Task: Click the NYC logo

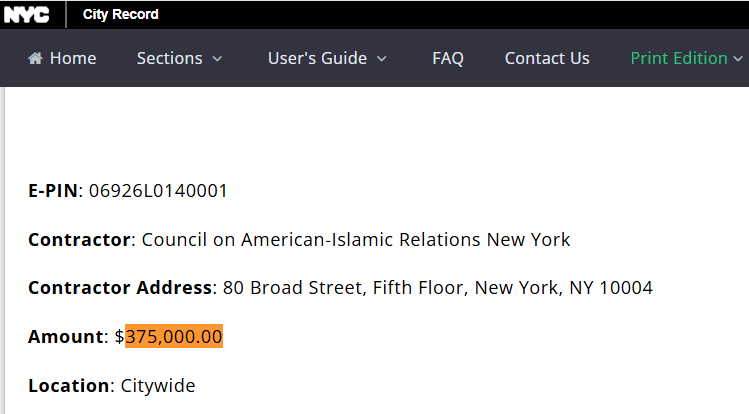Action: click(26, 15)
